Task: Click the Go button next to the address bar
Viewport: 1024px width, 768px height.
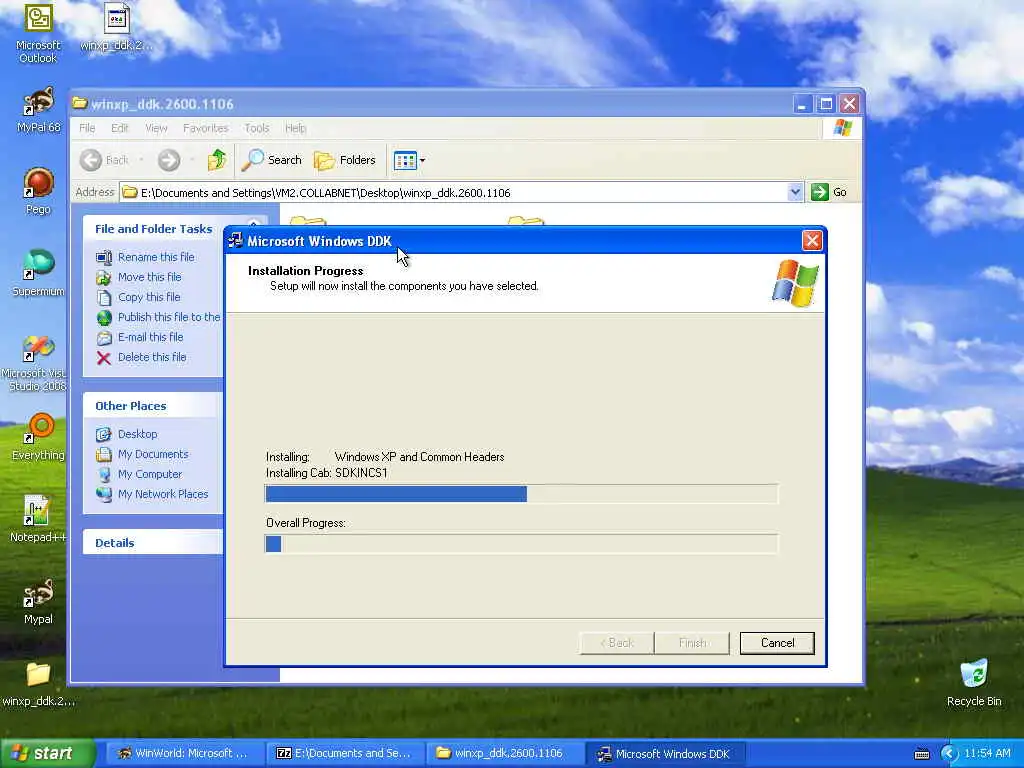Action: 829,192
